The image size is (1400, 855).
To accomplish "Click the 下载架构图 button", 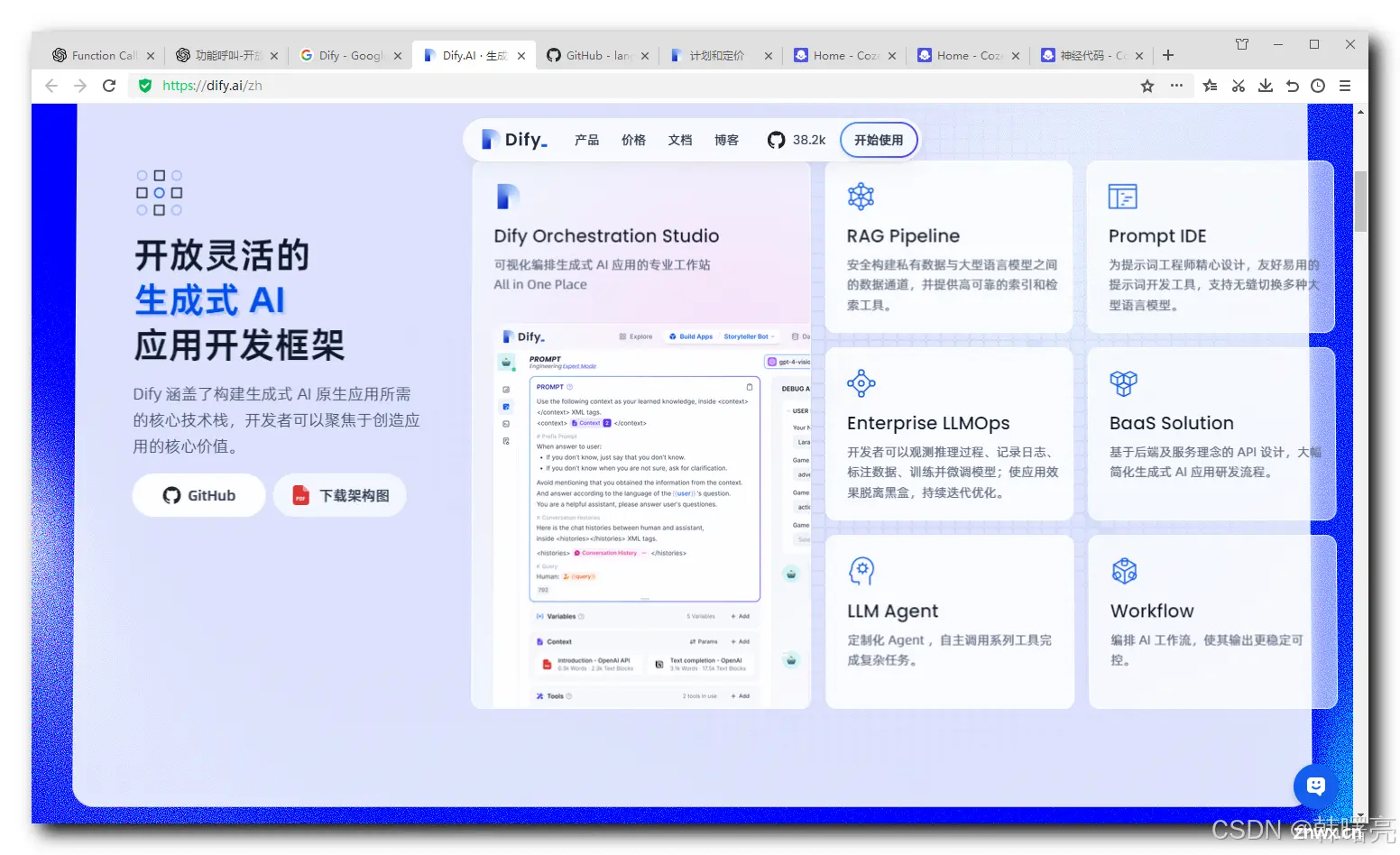I will (x=340, y=495).
